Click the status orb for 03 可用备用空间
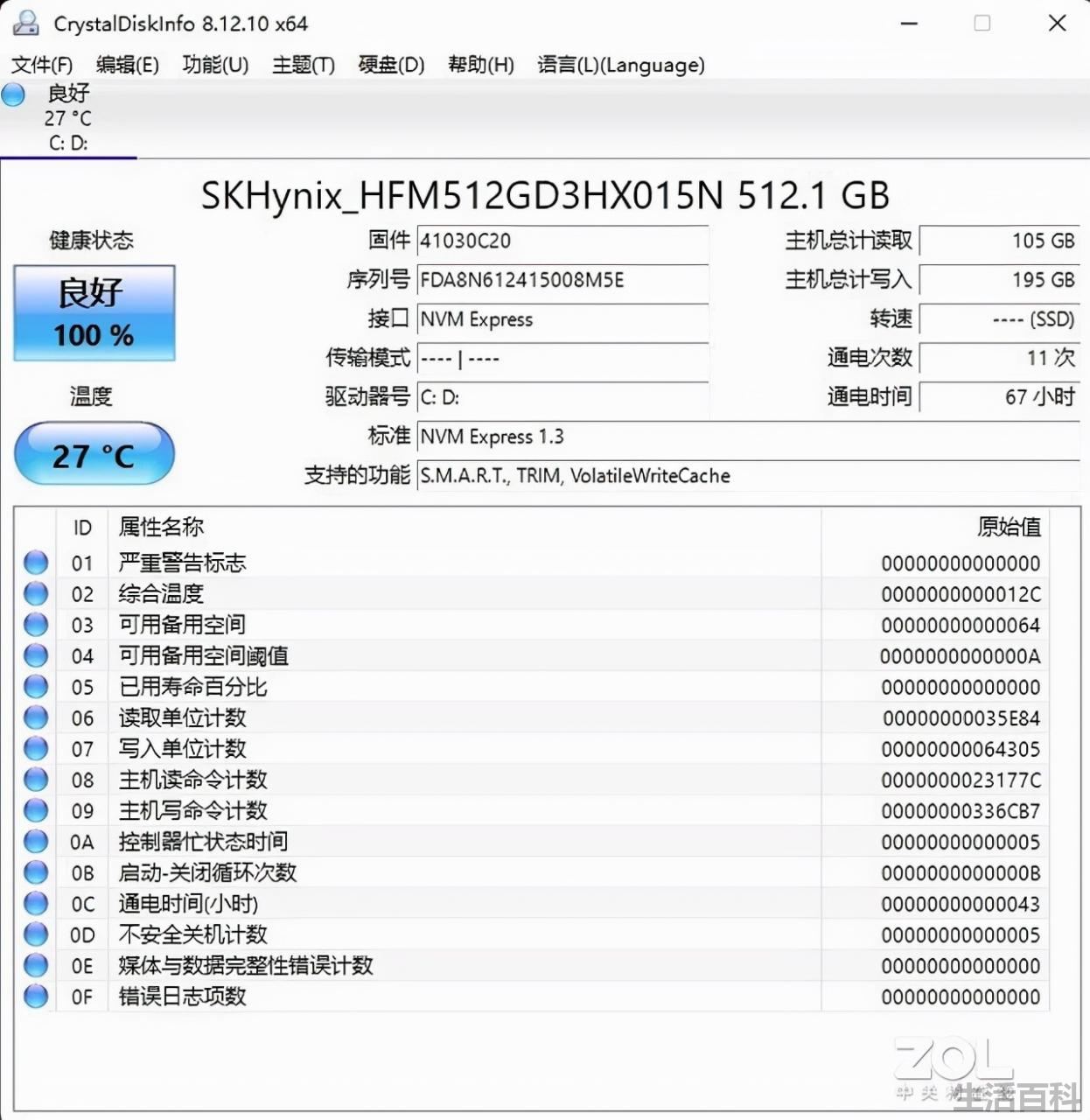Image resolution: width=1090 pixels, height=1120 pixels. pos(36,625)
